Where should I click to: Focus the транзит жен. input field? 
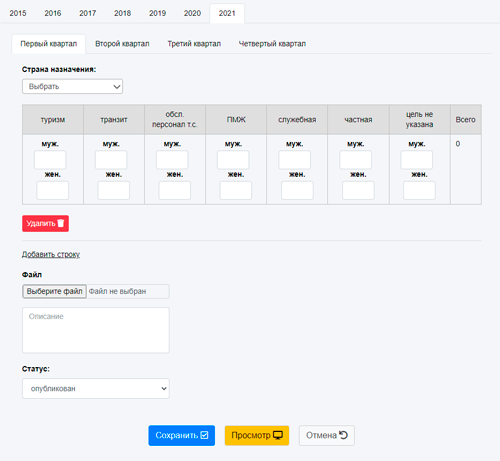114,190
